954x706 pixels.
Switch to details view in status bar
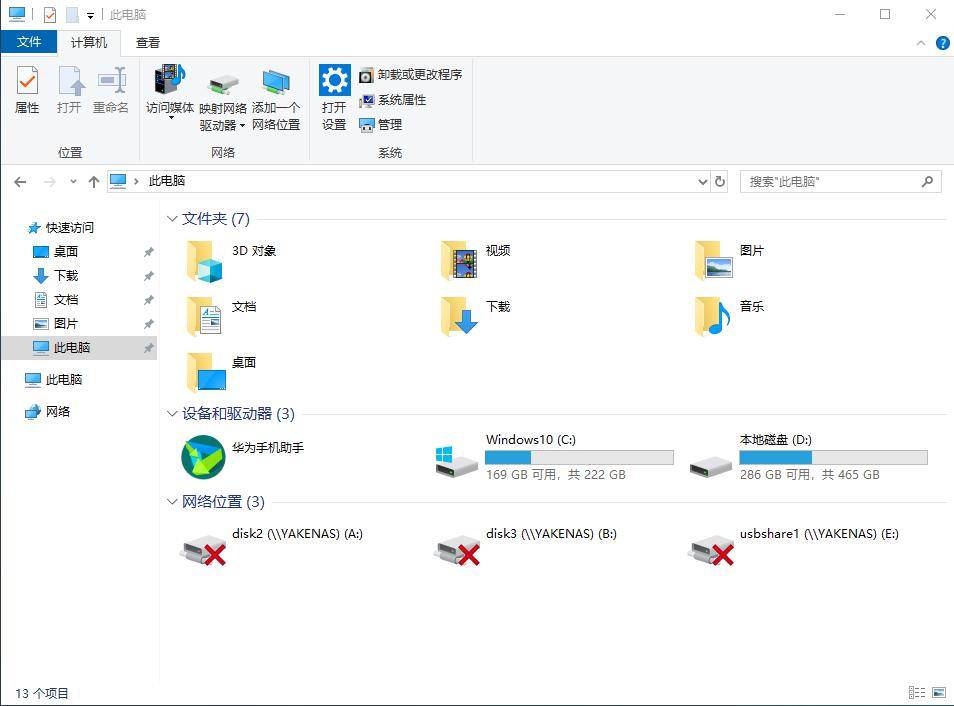(917, 691)
